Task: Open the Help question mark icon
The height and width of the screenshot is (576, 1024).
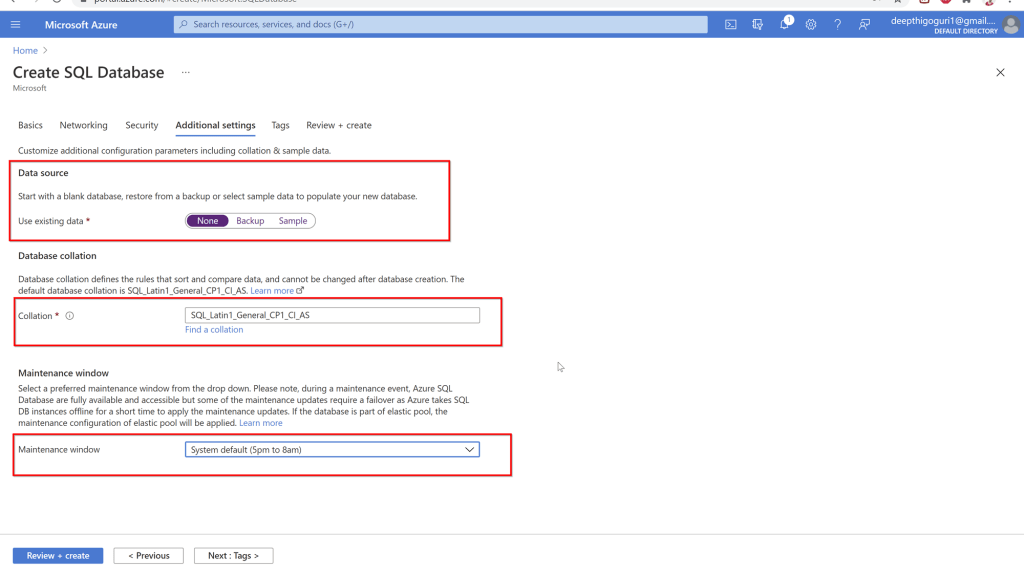Action: (x=837, y=24)
